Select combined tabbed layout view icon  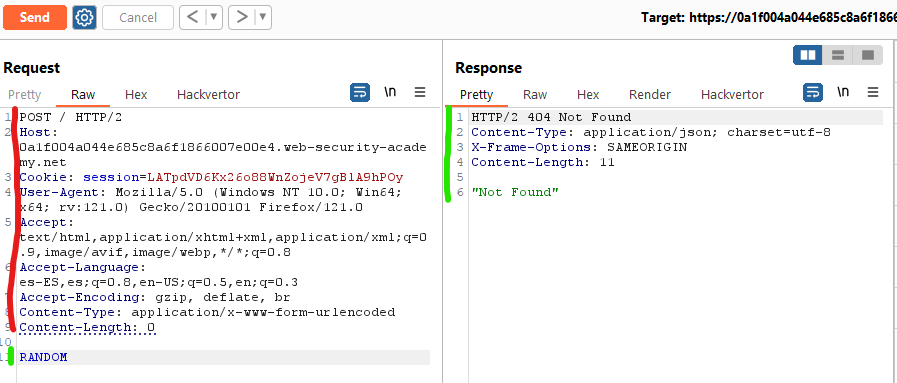(x=868, y=55)
